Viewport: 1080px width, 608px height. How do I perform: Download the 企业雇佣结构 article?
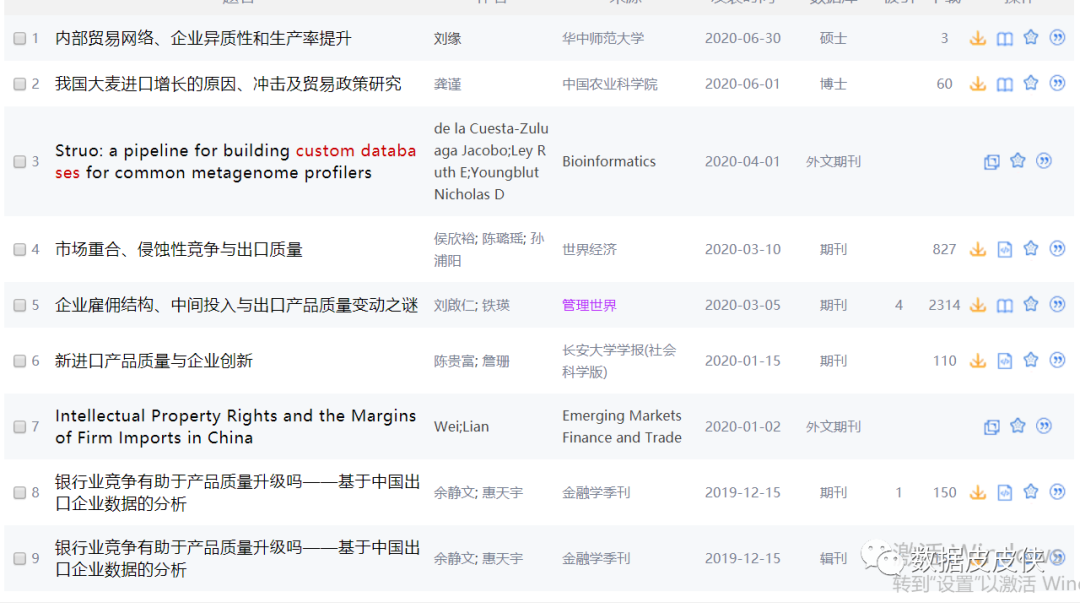(x=977, y=305)
